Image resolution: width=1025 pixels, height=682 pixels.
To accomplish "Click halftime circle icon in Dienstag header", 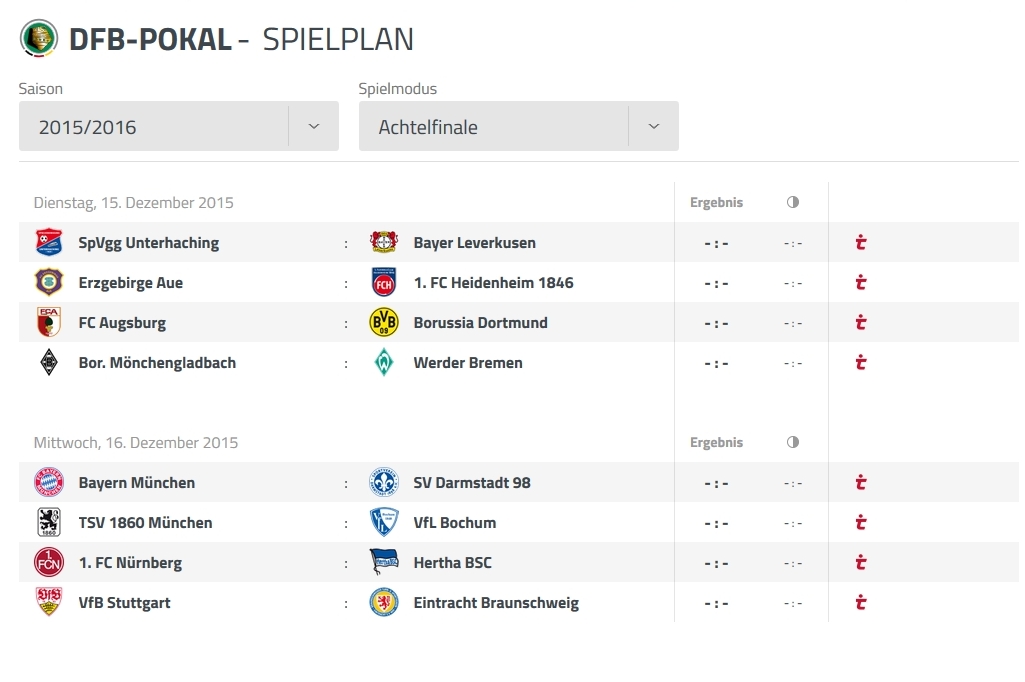I will click(793, 202).
